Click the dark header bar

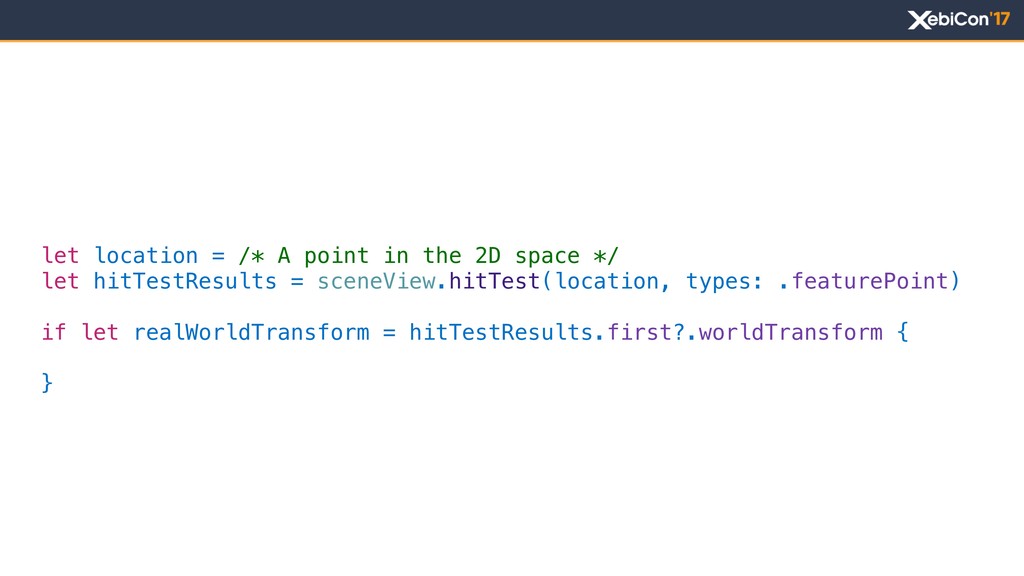(512, 20)
